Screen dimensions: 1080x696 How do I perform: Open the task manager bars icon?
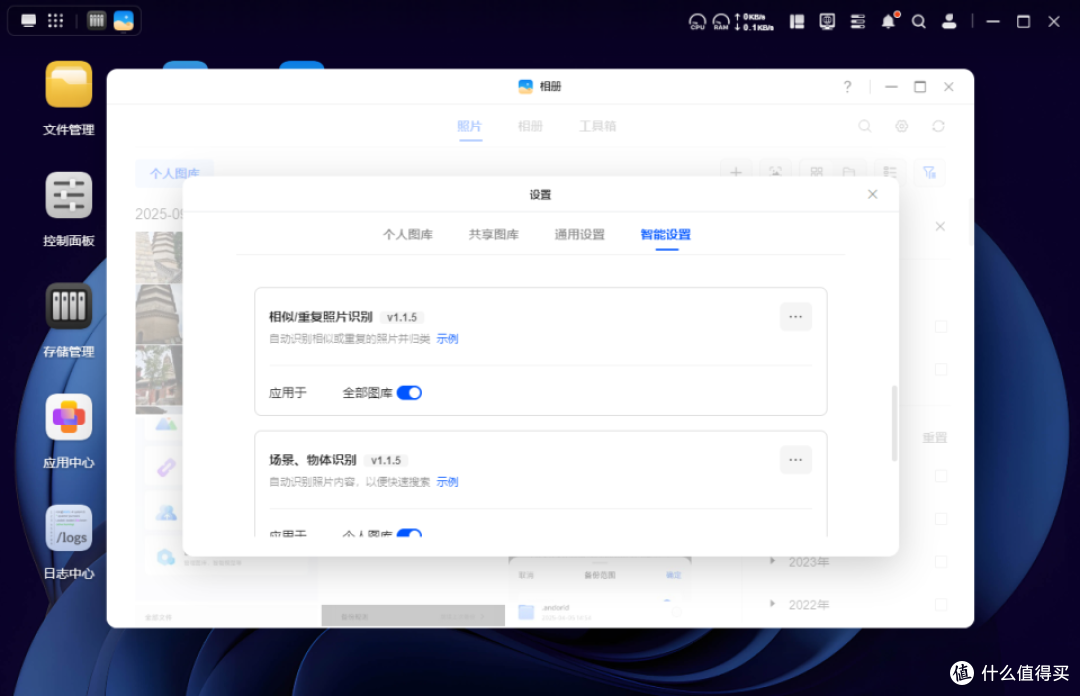pos(858,21)
